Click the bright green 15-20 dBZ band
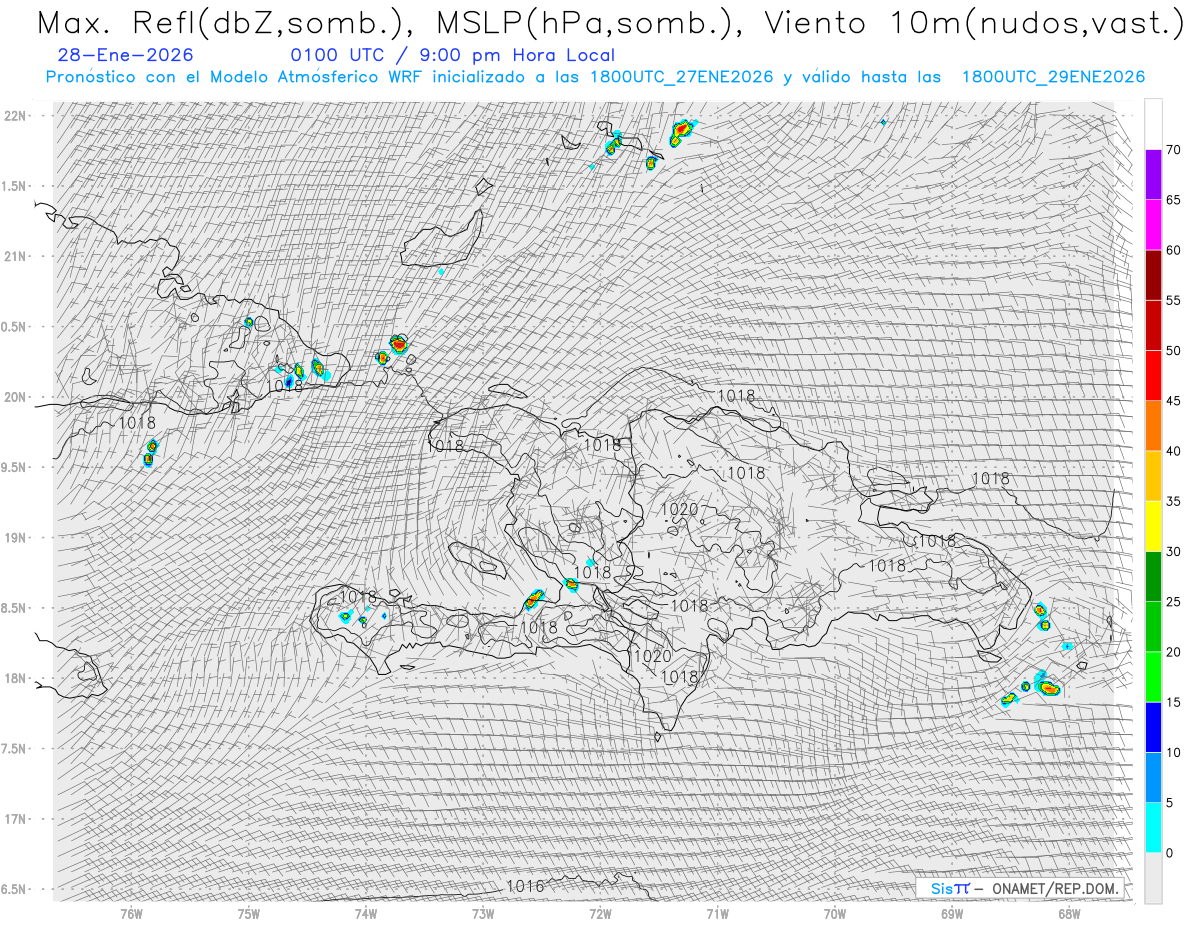Image resolution: width=1200 pixels, height=927 pixels. click(x=1153, y=677)
